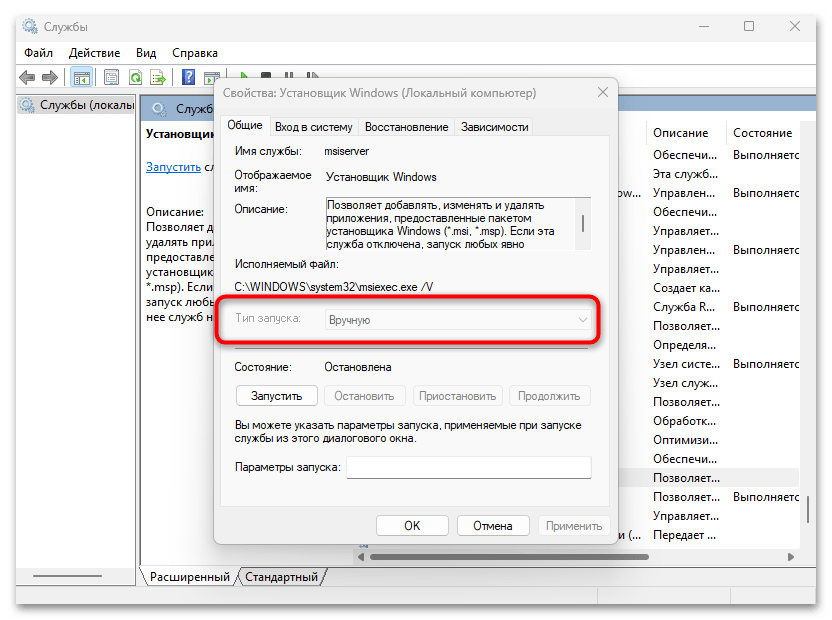Switch to Расширенный view tab
The height and width of the screenshot is (620, 832).
(x=189, y=576)
